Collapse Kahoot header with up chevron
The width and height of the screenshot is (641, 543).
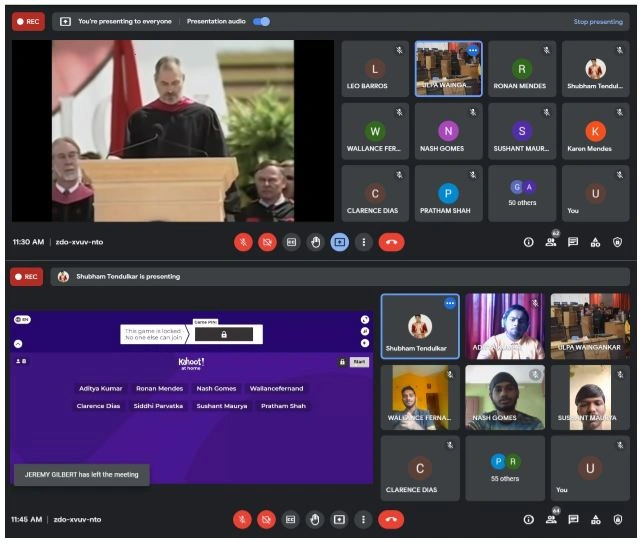[18, 344]
